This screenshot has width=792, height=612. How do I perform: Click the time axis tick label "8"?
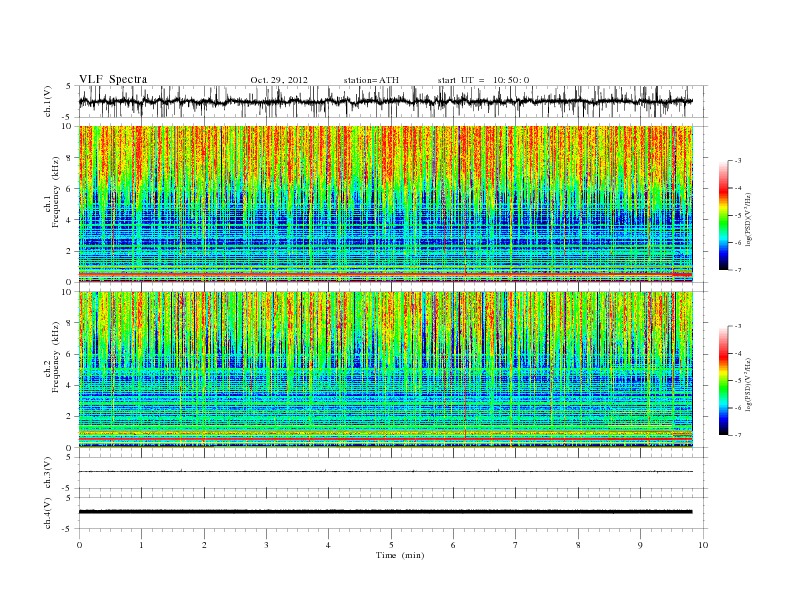click(578, 545)
